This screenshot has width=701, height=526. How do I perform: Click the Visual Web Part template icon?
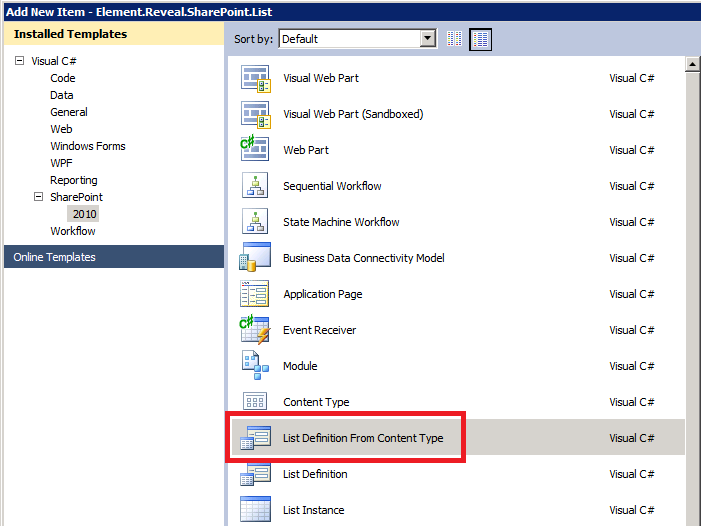[255, 79]
